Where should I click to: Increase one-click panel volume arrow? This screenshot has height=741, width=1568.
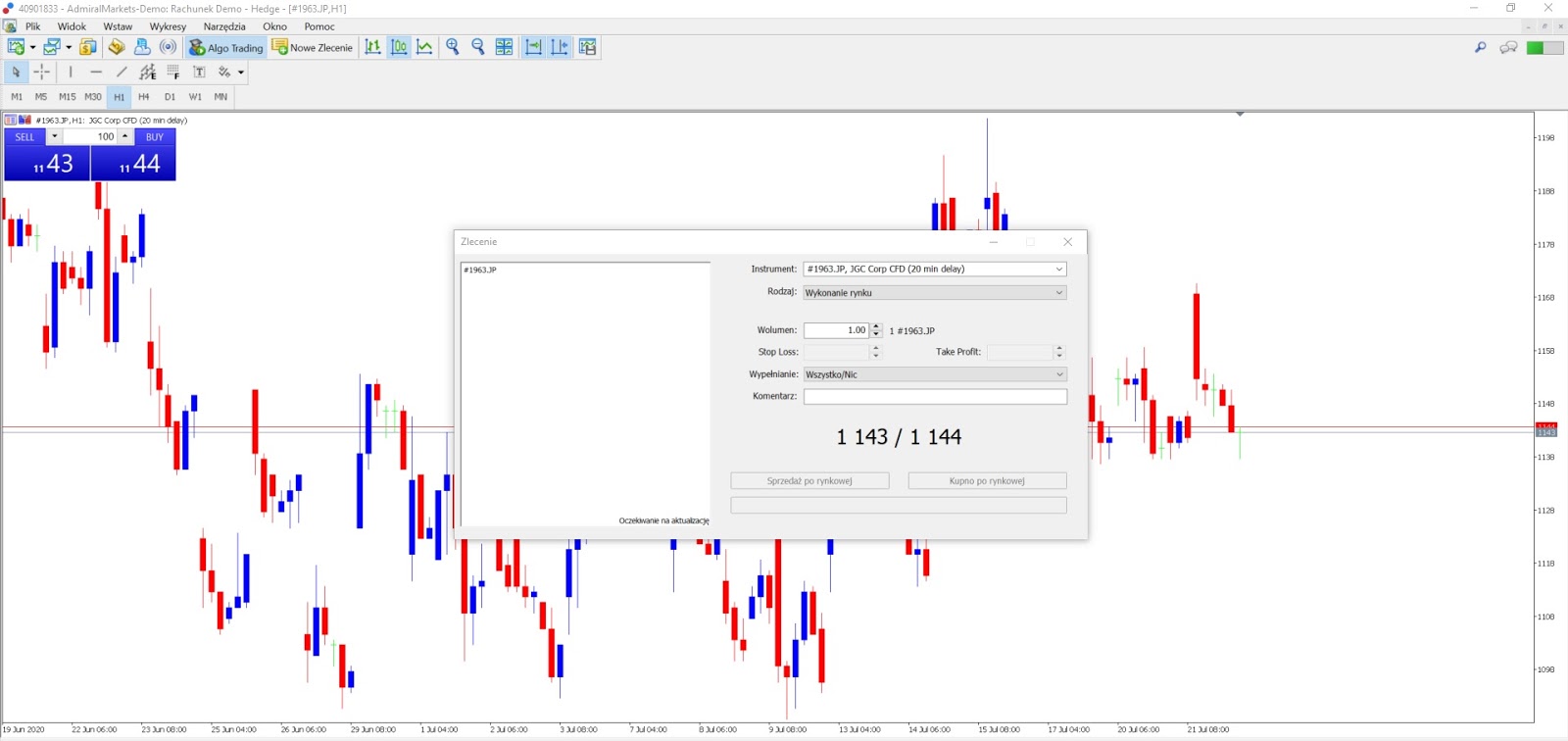(x=125, y=137)
